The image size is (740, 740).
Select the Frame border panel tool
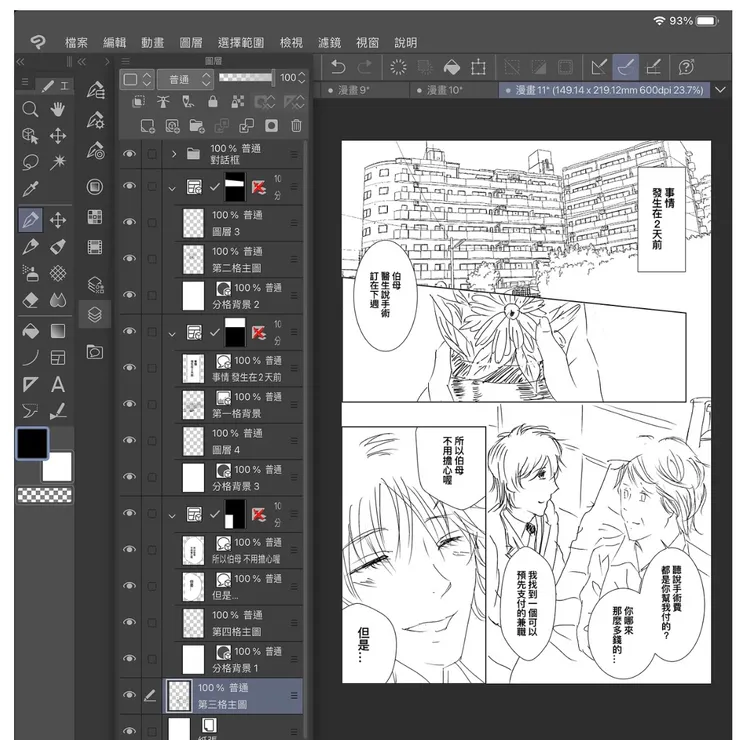[x=58, y=358]
